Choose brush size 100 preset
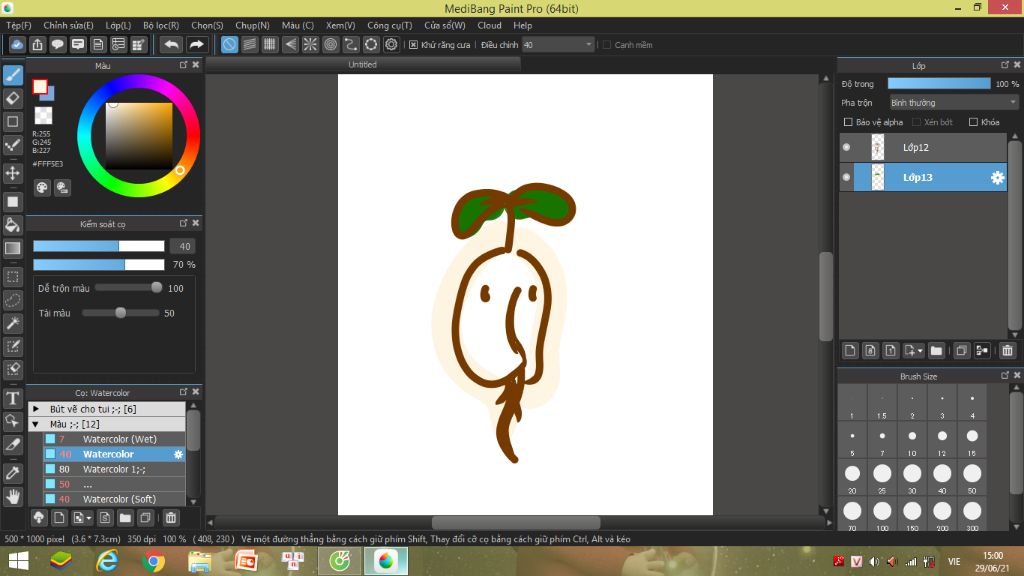This screenshot has width=1024, height=576. pos(882,516)
